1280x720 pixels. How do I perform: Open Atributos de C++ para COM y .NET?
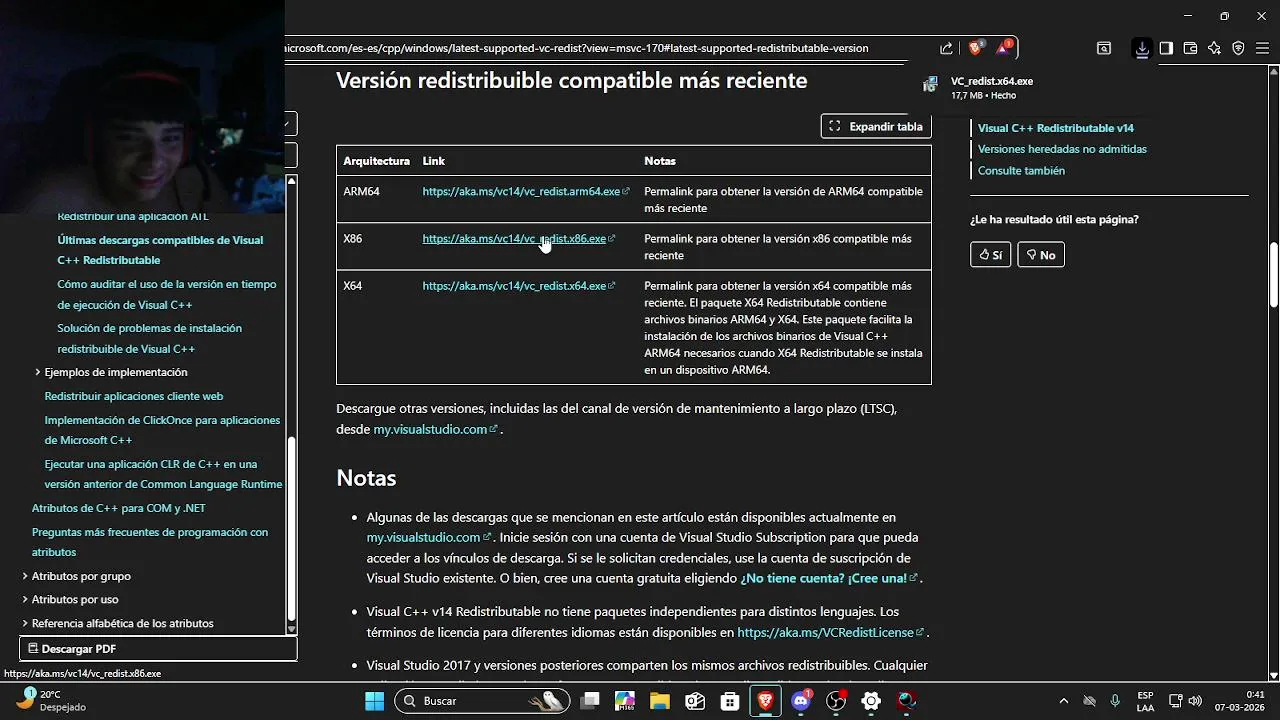[x=119, y=508]
